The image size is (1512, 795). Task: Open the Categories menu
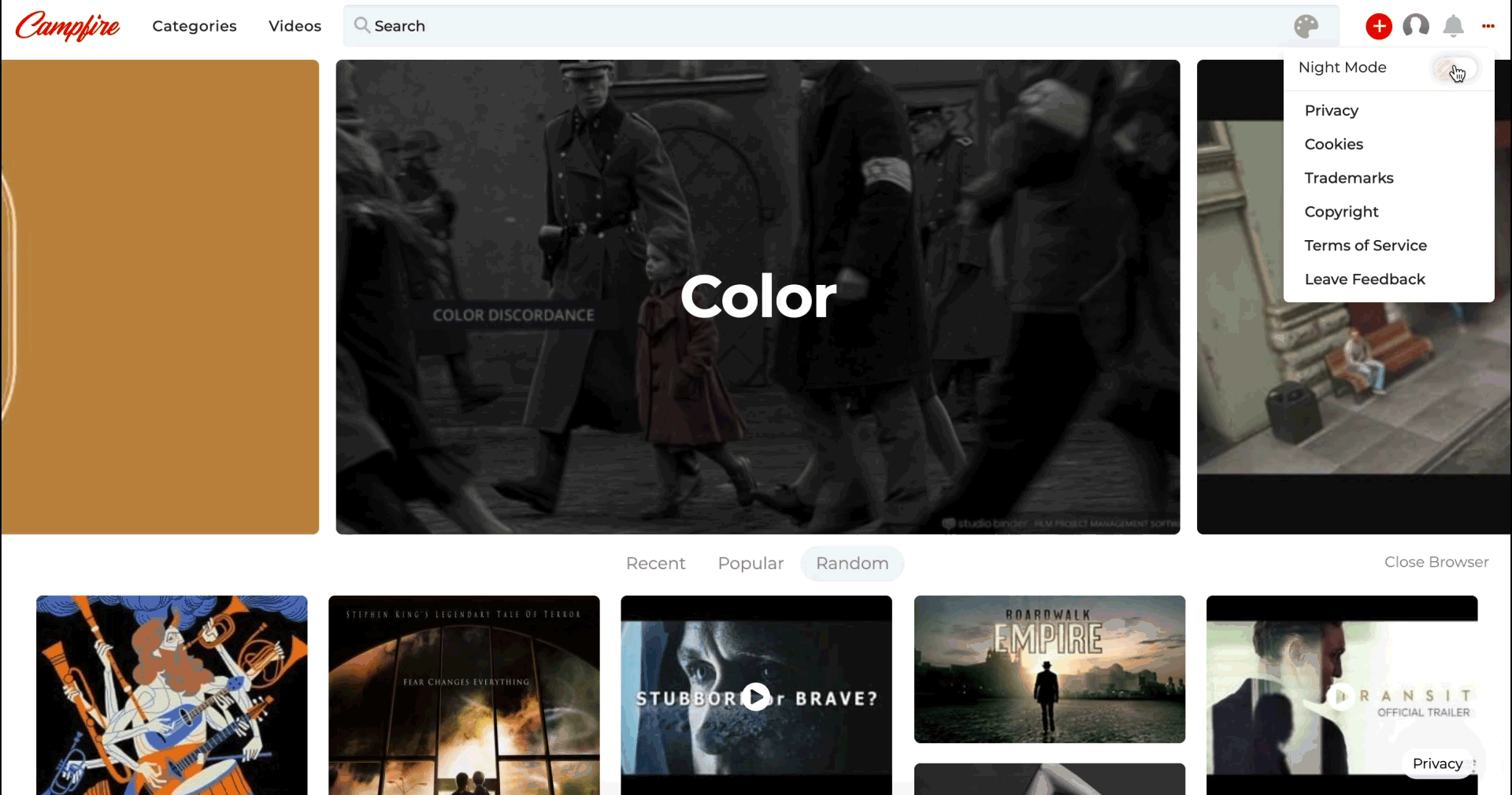(195, 26)
